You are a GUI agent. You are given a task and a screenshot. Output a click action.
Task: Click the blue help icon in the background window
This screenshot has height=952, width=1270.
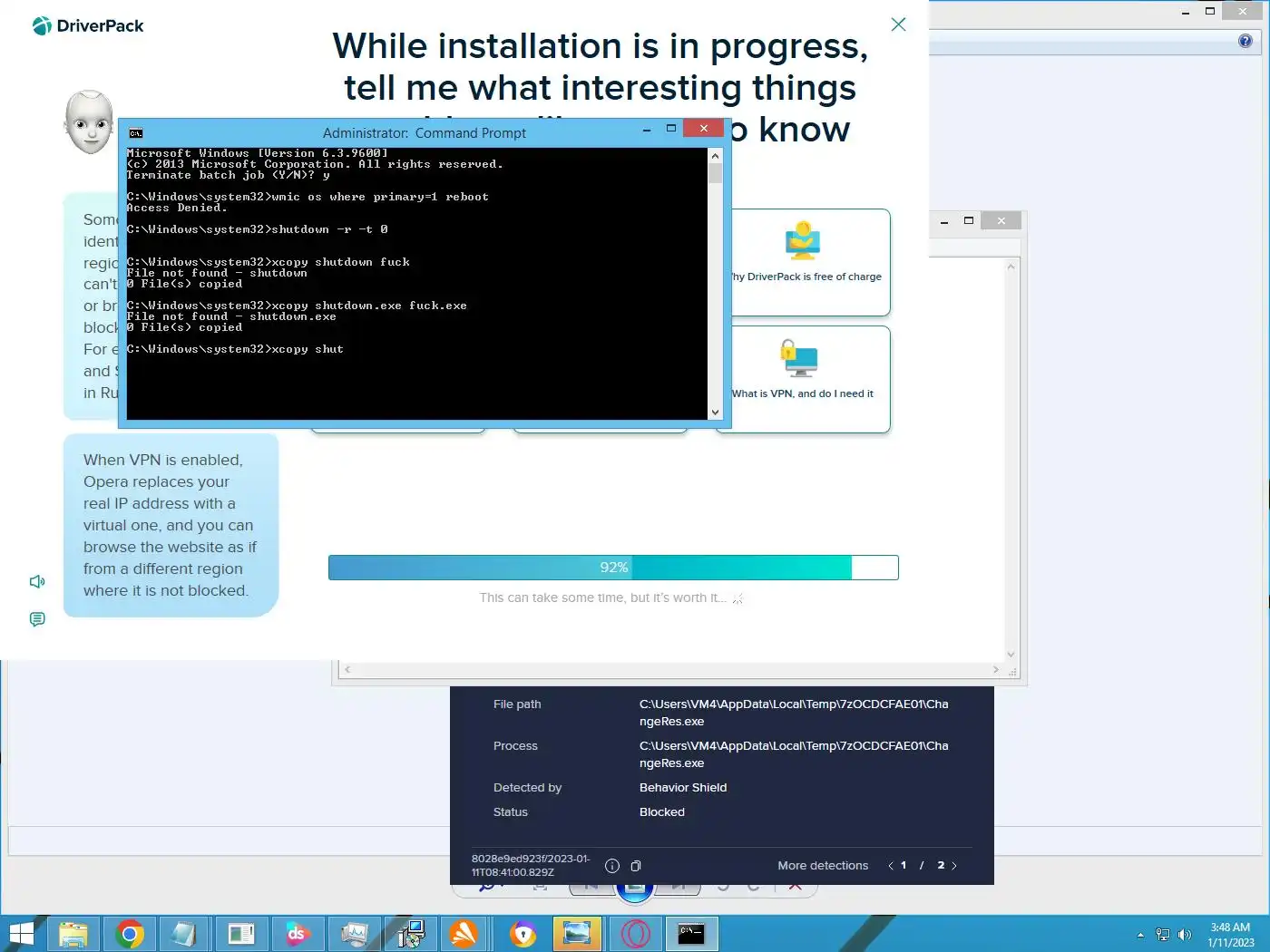tap(1246, 41)
